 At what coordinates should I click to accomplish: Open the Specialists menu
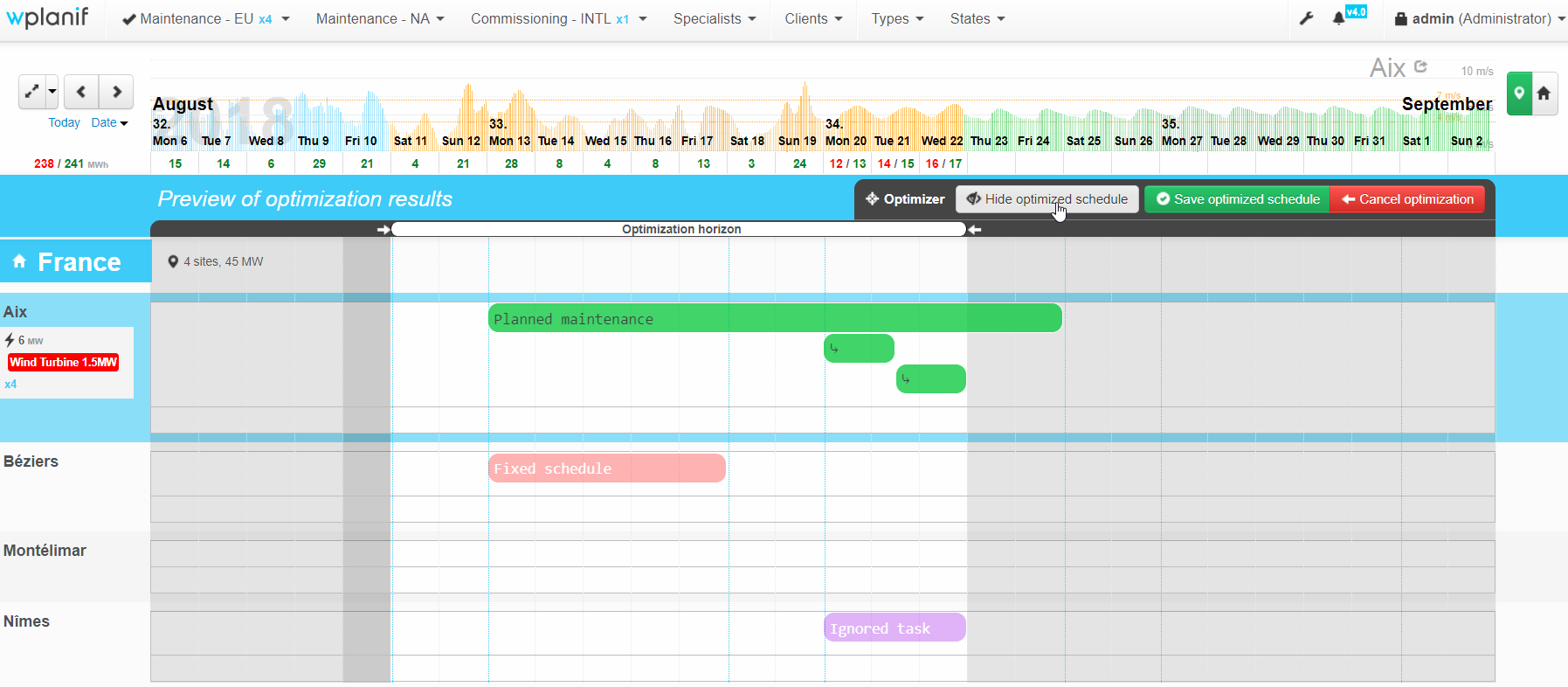coord(714,18)
